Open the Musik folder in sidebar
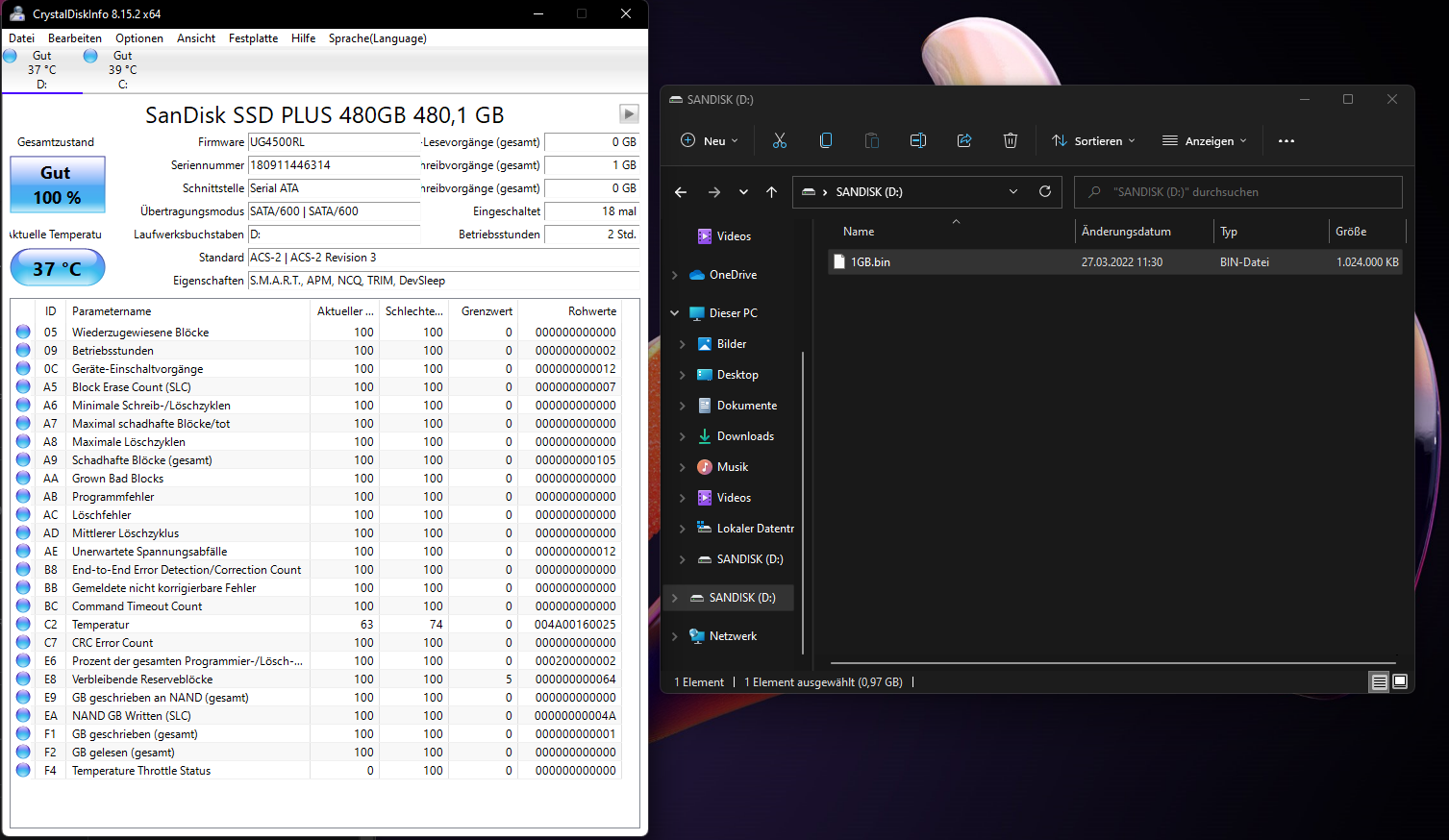This screenshot has width=1449, height=840. tap(723, 467)
